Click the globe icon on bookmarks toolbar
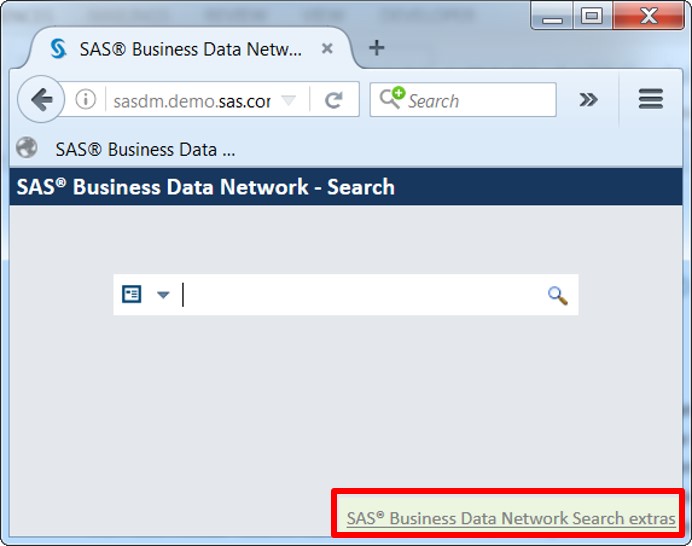The image size is (692, 546). pyautogui.click(x=27, y=149)
